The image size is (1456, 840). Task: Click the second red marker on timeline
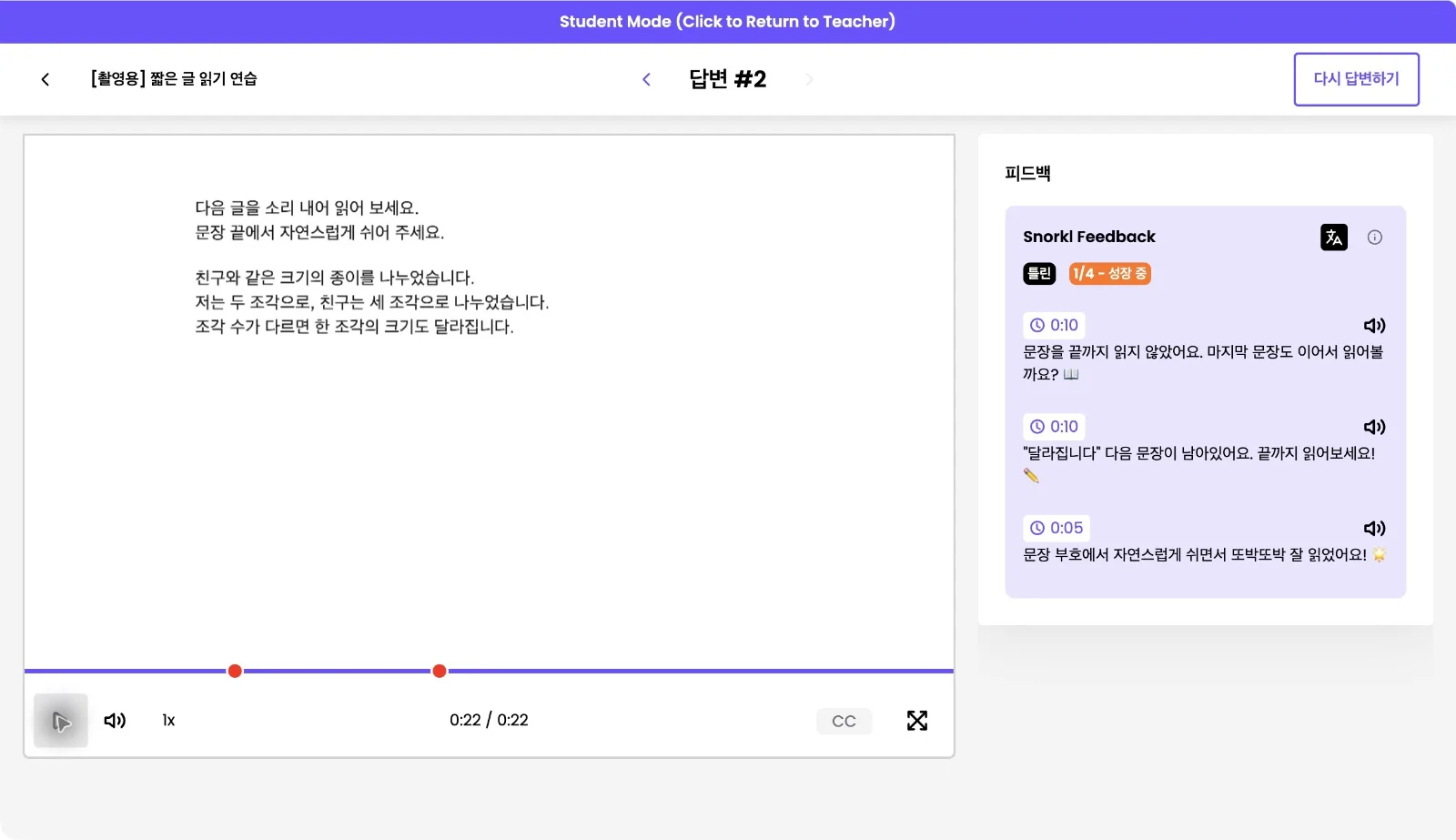440,672
